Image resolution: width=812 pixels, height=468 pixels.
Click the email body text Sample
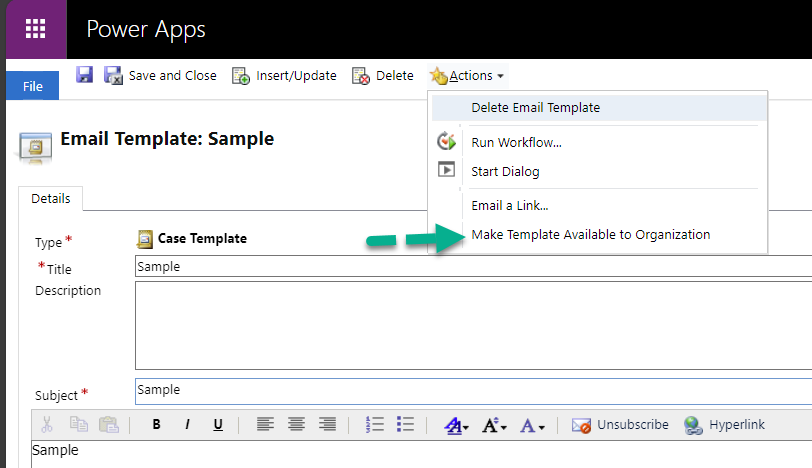pyautogui.click(x=55, y=450)
